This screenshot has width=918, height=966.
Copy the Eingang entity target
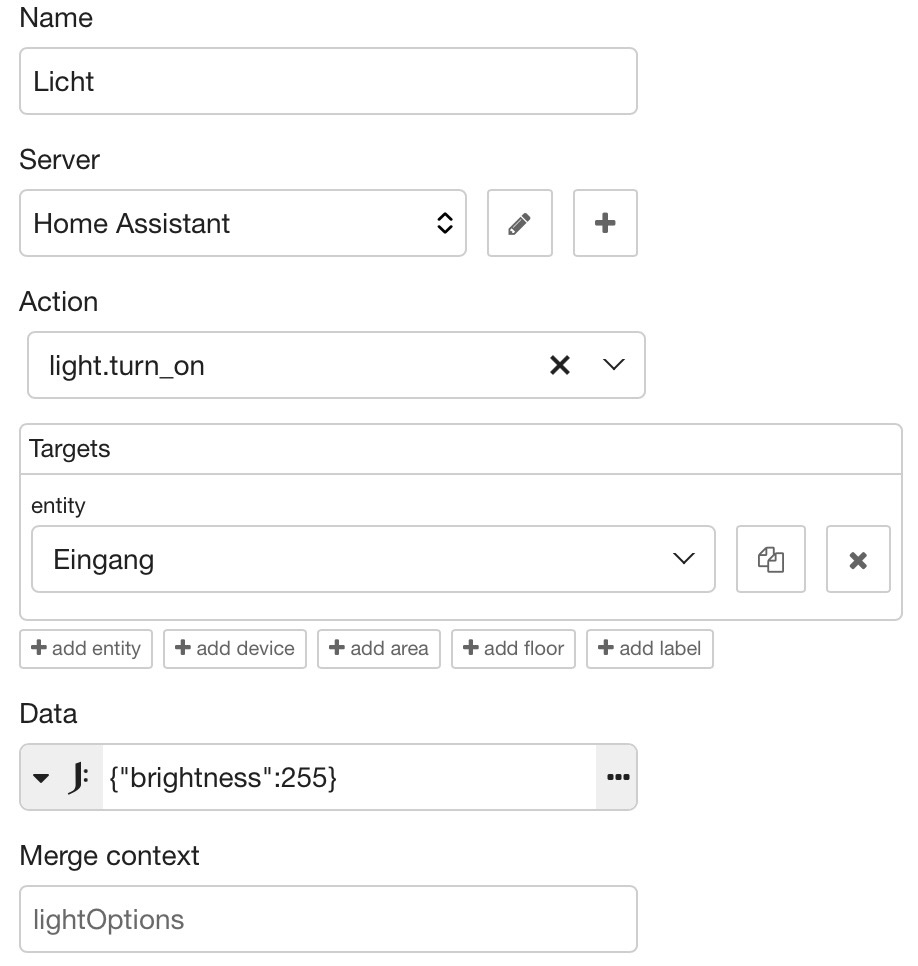coord(771,559)
